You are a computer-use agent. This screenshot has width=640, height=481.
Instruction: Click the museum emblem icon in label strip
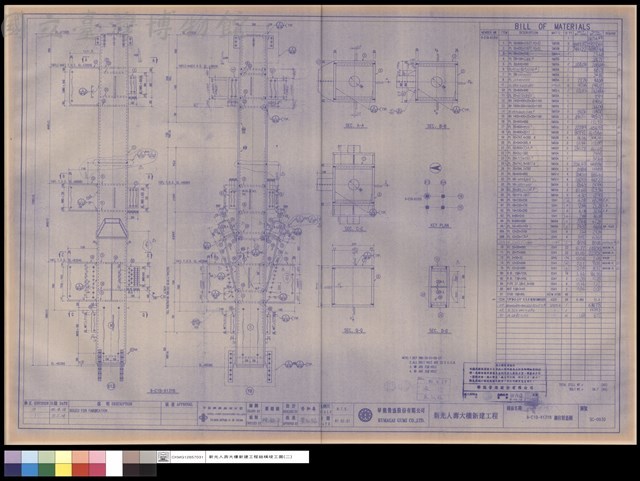[x=163, y=457]
